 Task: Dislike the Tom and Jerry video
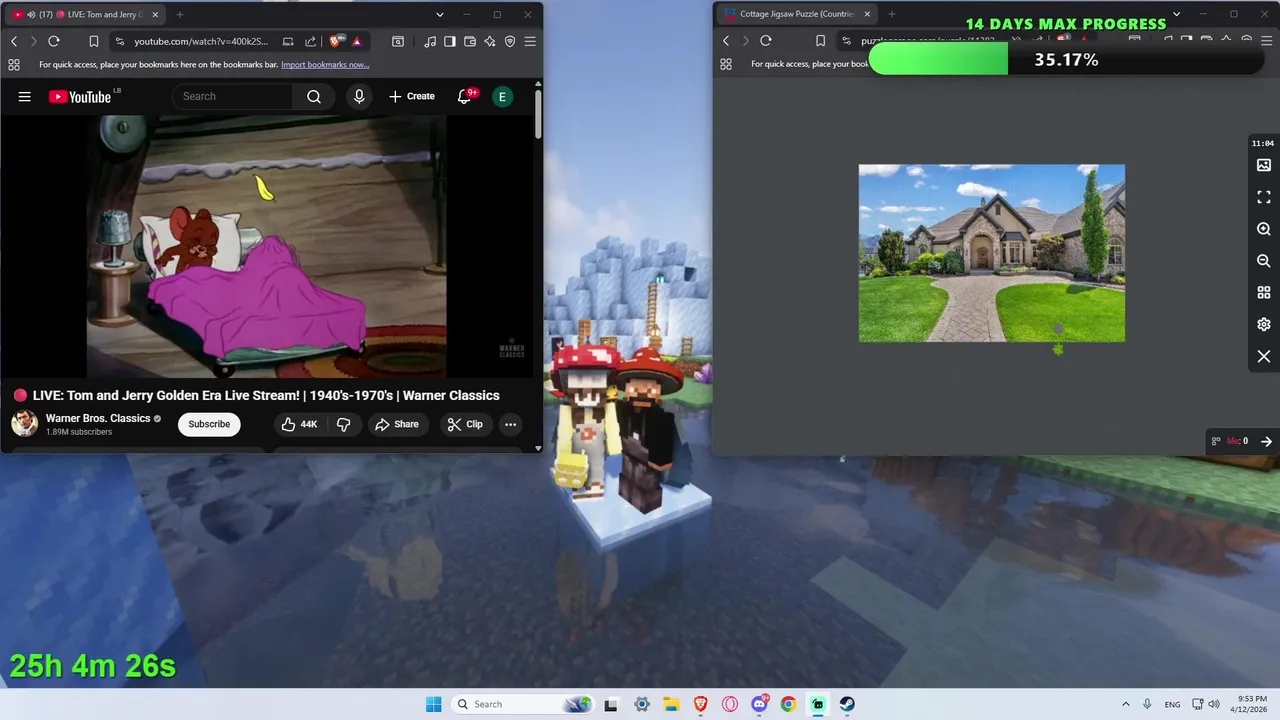pyautogui.click(x=343, y=424)
